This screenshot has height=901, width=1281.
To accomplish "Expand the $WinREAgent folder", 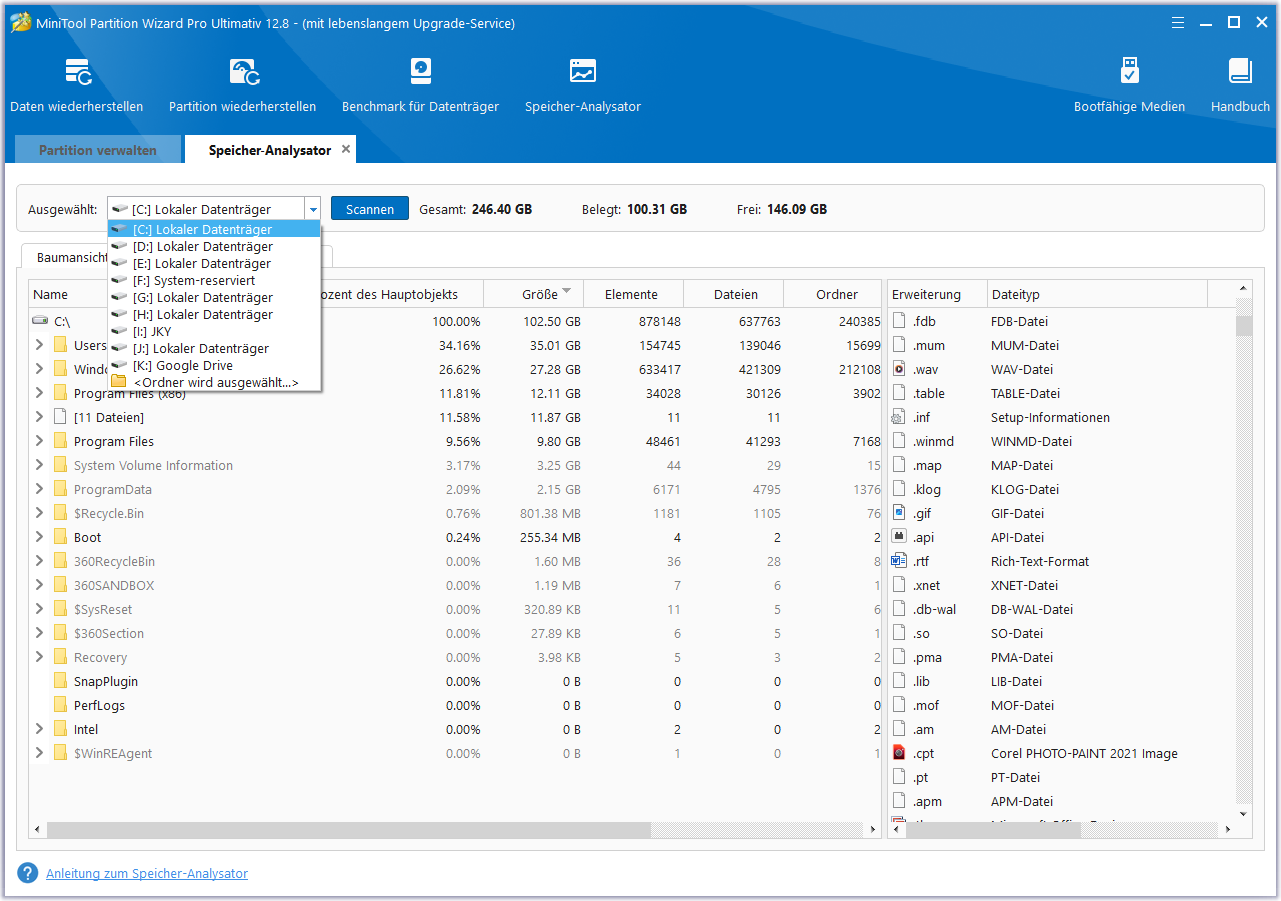I will pyautogui.click(x=39, y=753).
